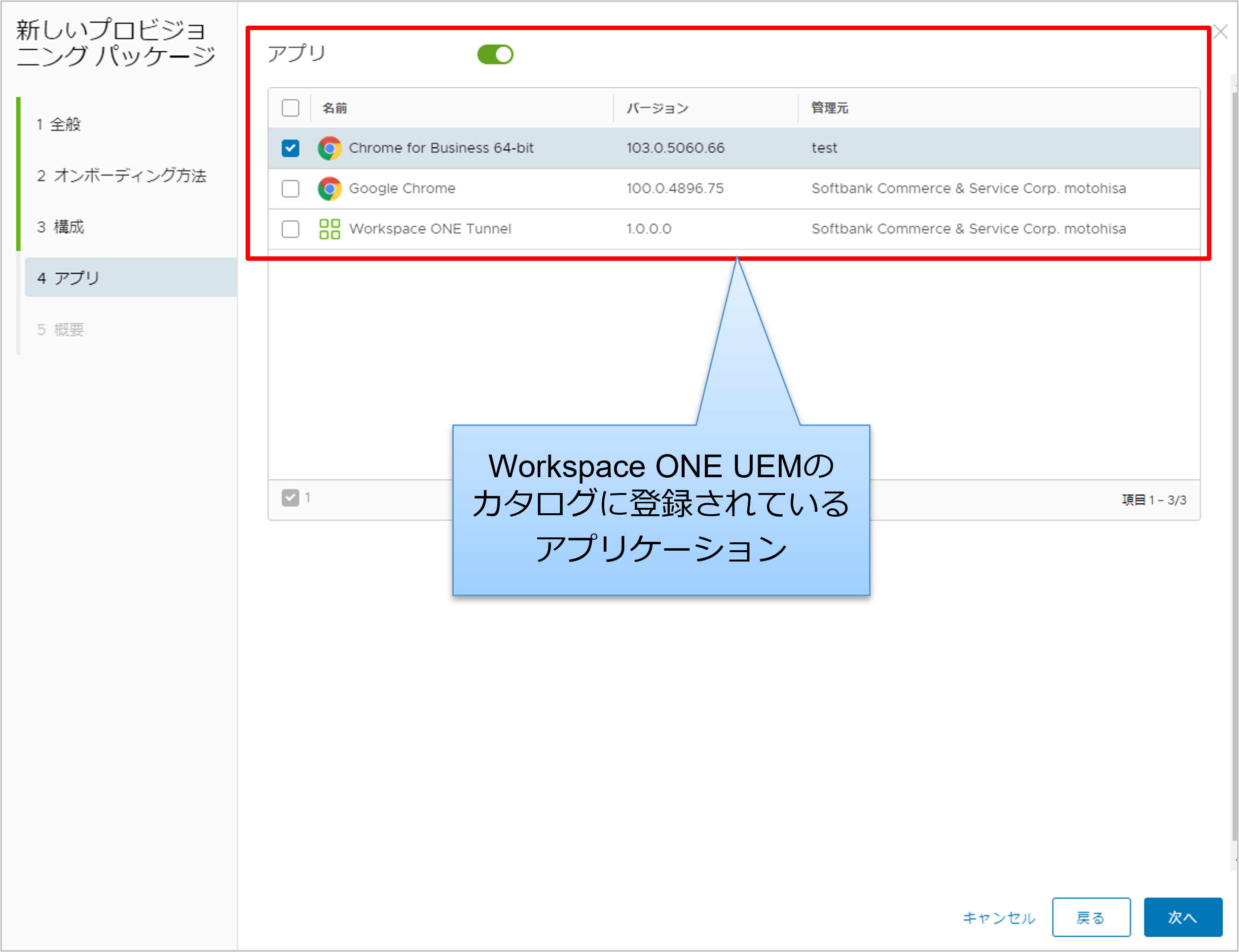Screen dimensions: 1239x952
Task: Click the 管理元 column header
Action: coord(829,107)
